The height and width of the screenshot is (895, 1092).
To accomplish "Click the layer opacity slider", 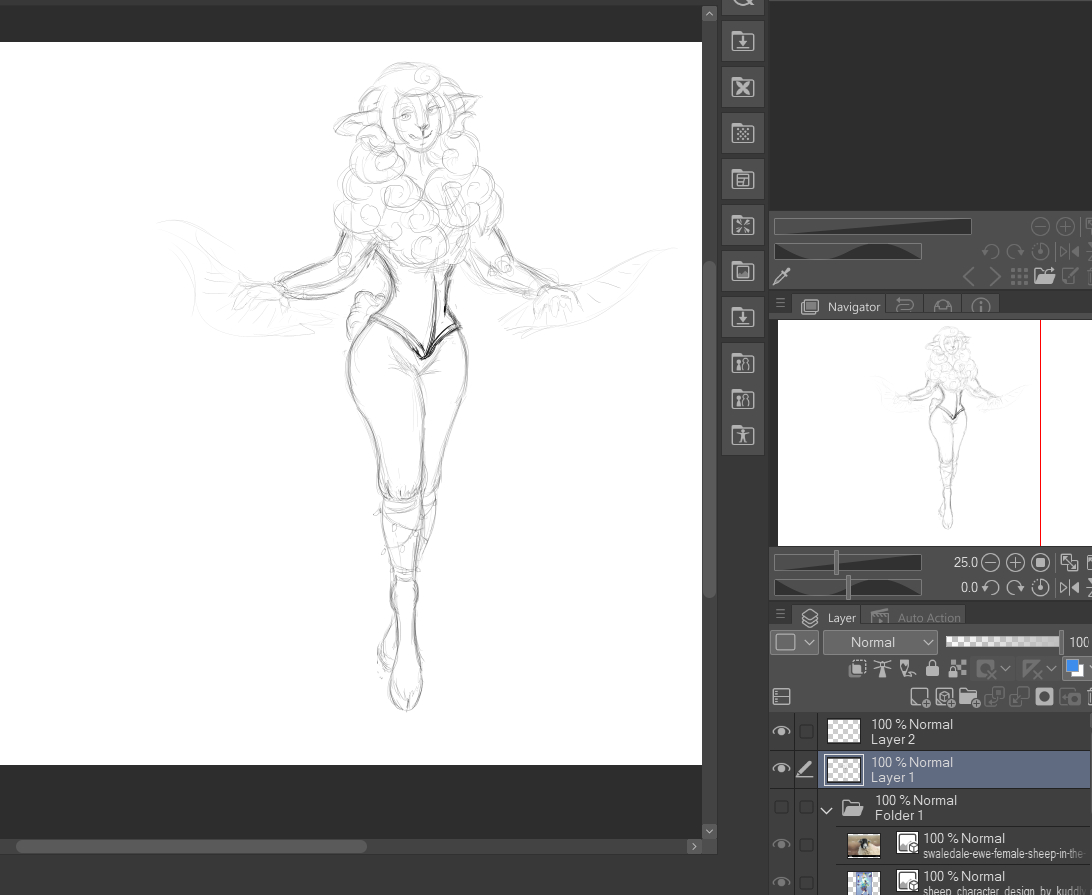I will pyautogui.click(x=1003, y=642).
